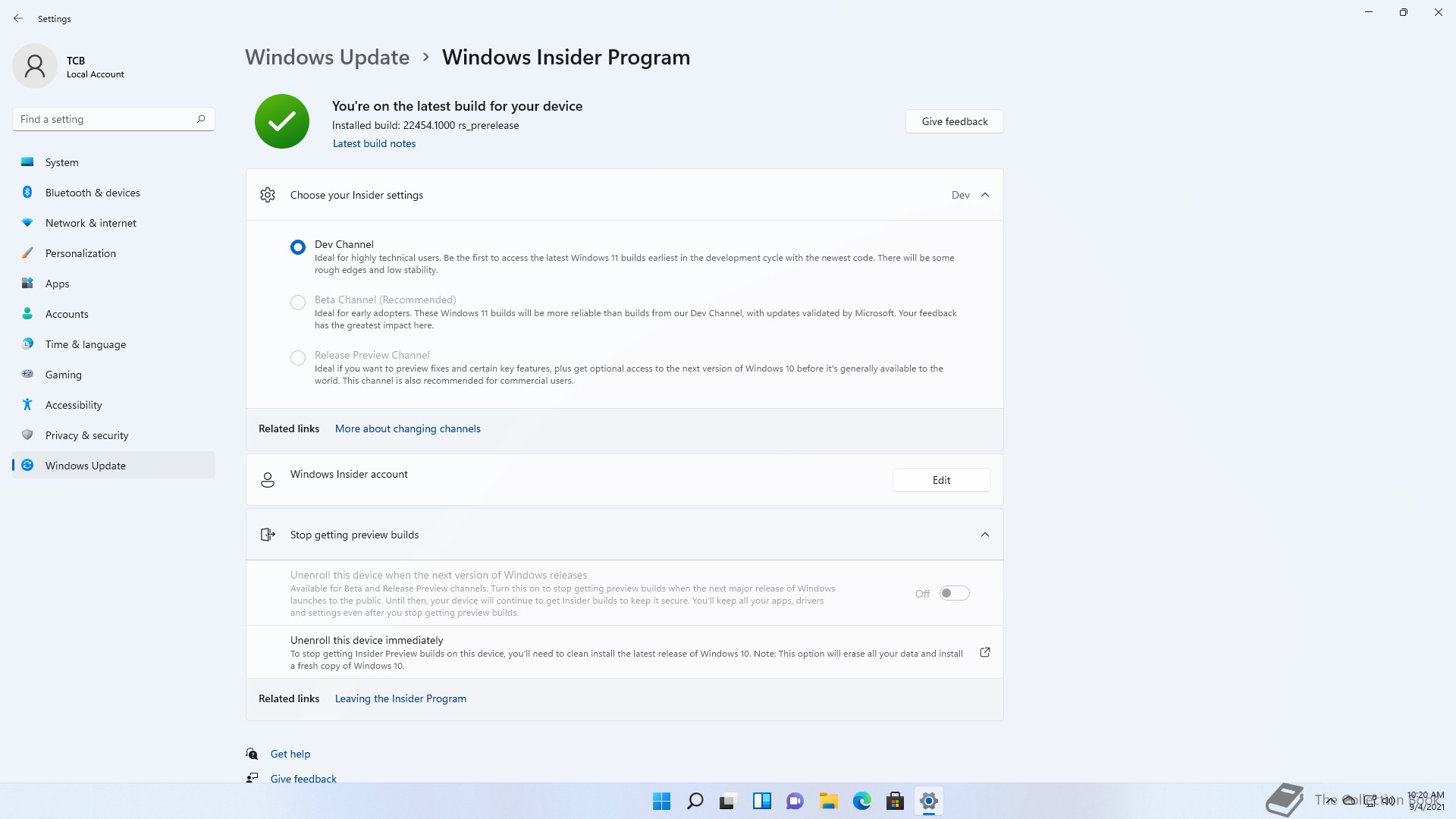Collapse Stop getting preview builds section
Viewport: 1456px width, 819px height.
tap(985, 535)
